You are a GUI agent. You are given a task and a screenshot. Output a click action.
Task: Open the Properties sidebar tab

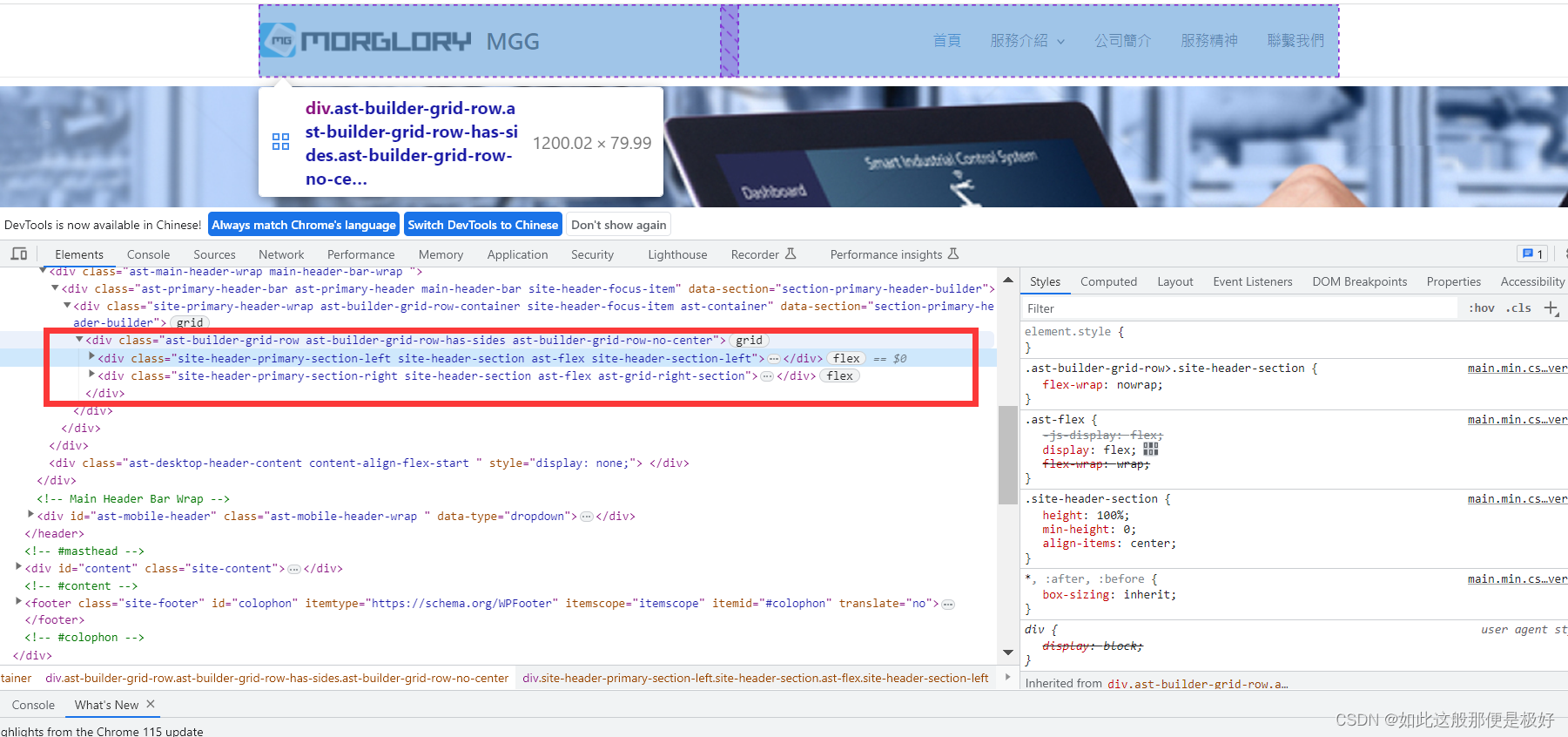pos(1453,281)
